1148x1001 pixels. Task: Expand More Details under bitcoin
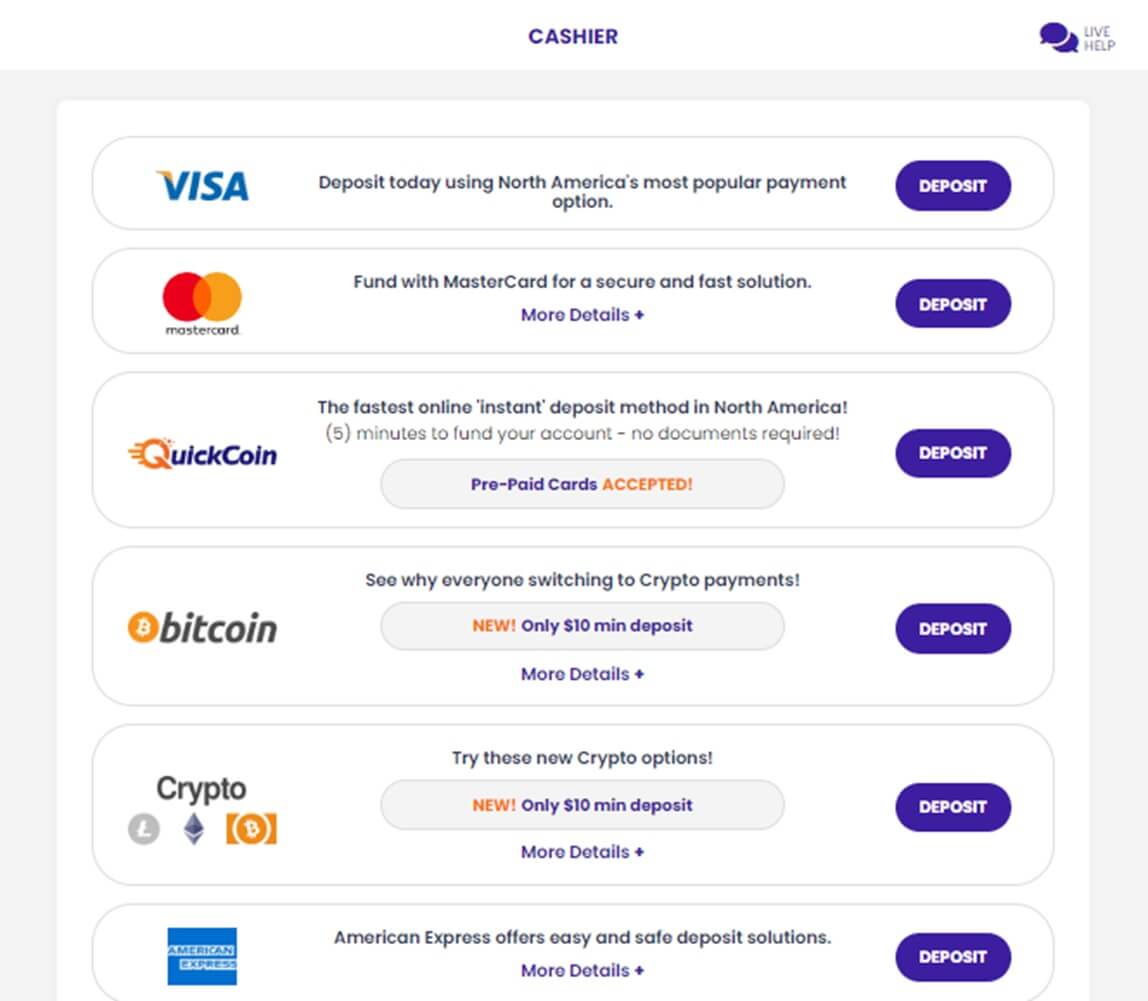point(582,674)
